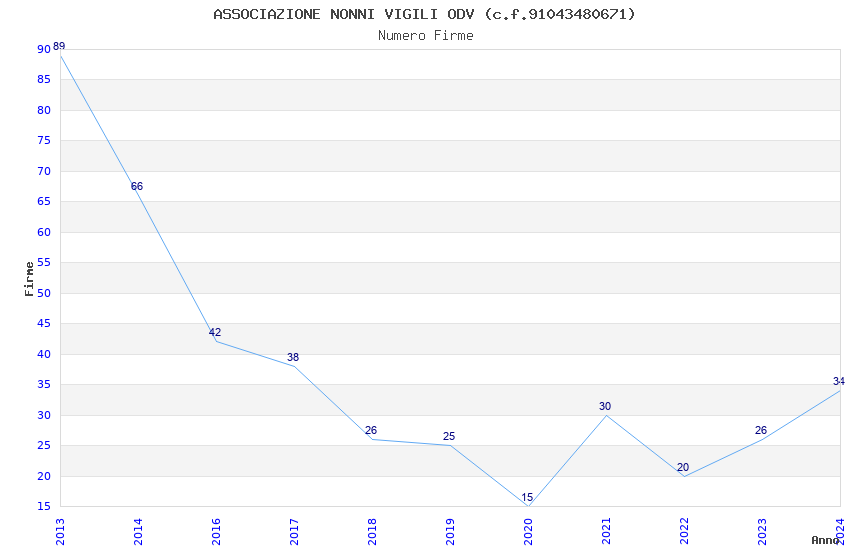Click the Anno axis title
Image resolution: width=850 pixels, height=550 pixels.
coord(825,540)
